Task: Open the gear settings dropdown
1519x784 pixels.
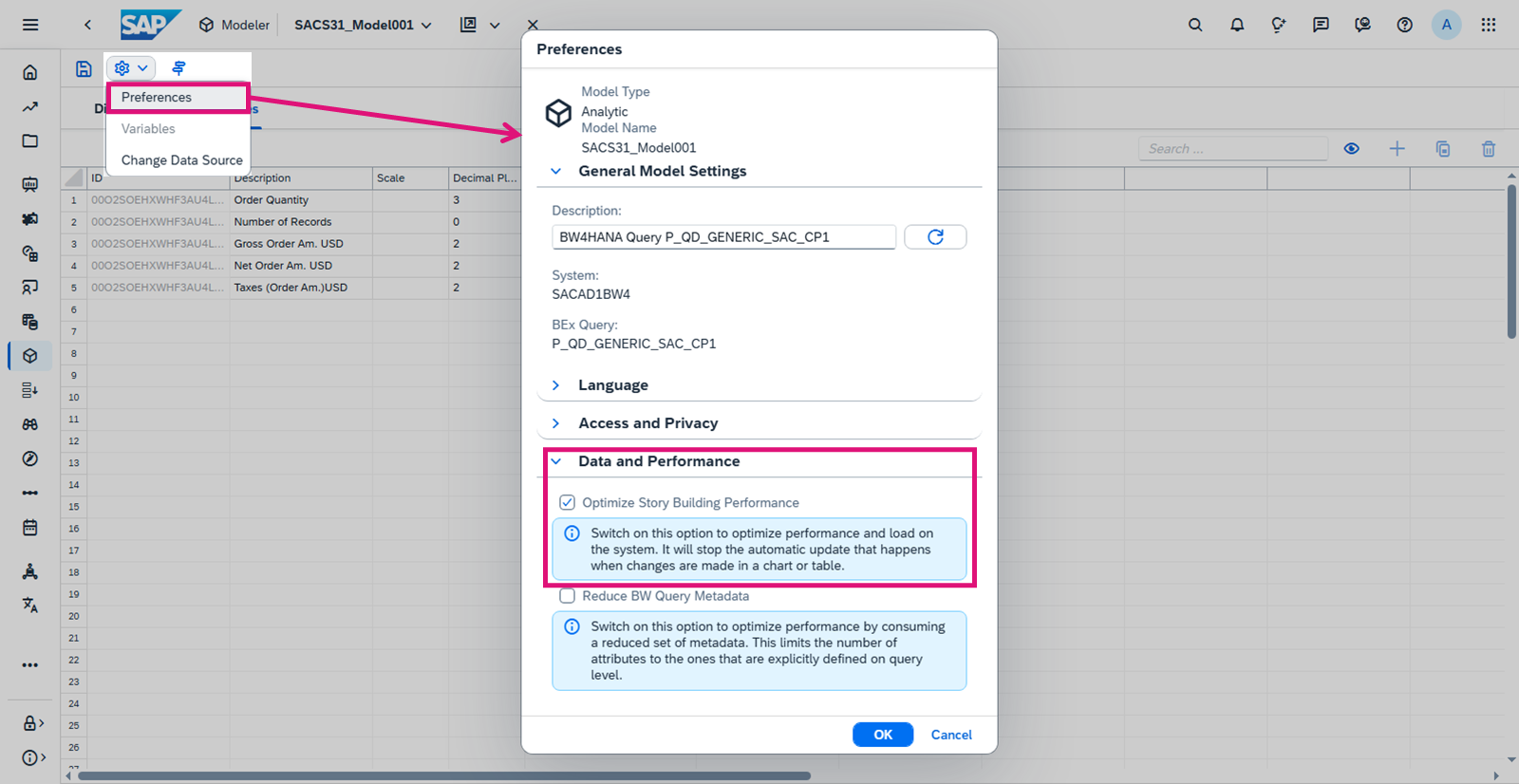Action: coord(130,68)
